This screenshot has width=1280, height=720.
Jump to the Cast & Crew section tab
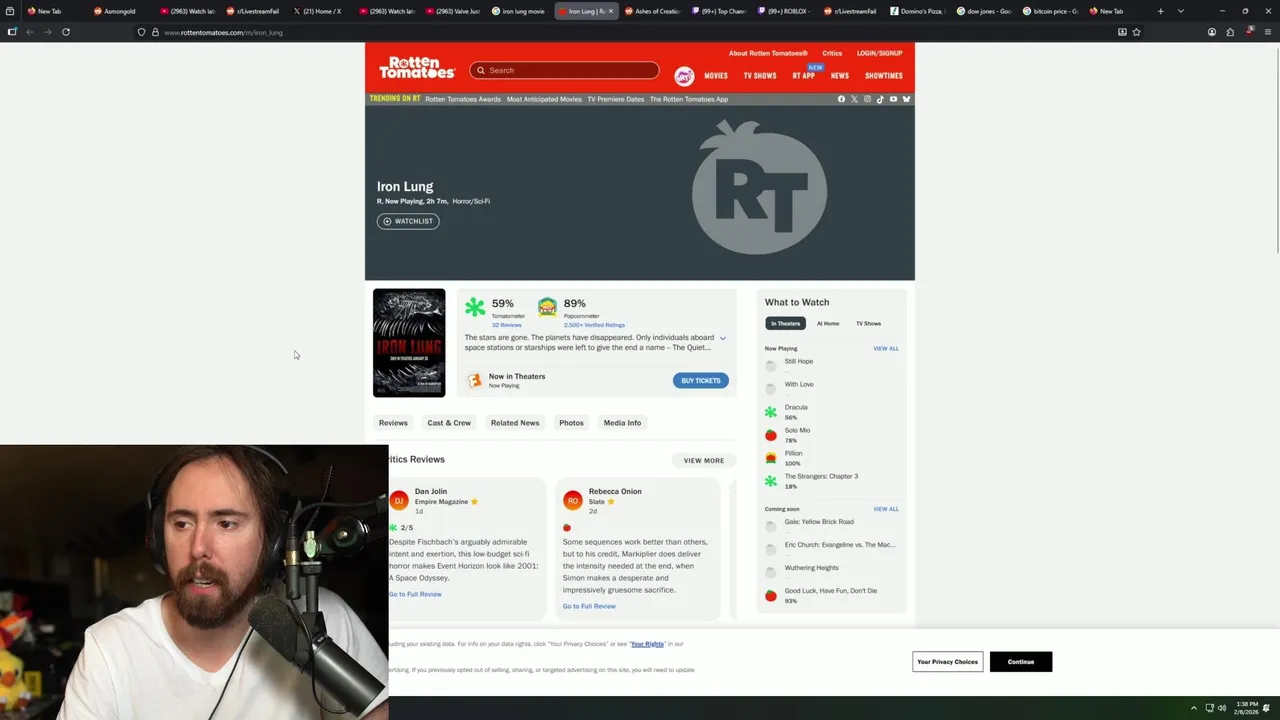pyautogui.click(x=449, y=423)
